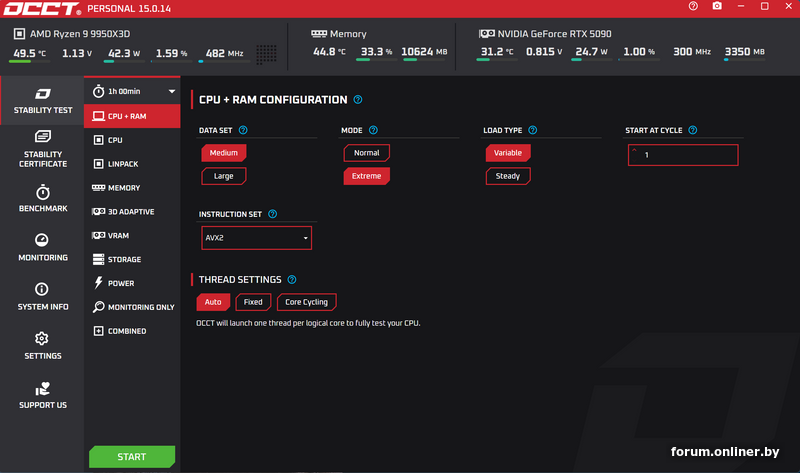Open Settings section
This screenshot has width=800, height=473.
coord(43,345)
